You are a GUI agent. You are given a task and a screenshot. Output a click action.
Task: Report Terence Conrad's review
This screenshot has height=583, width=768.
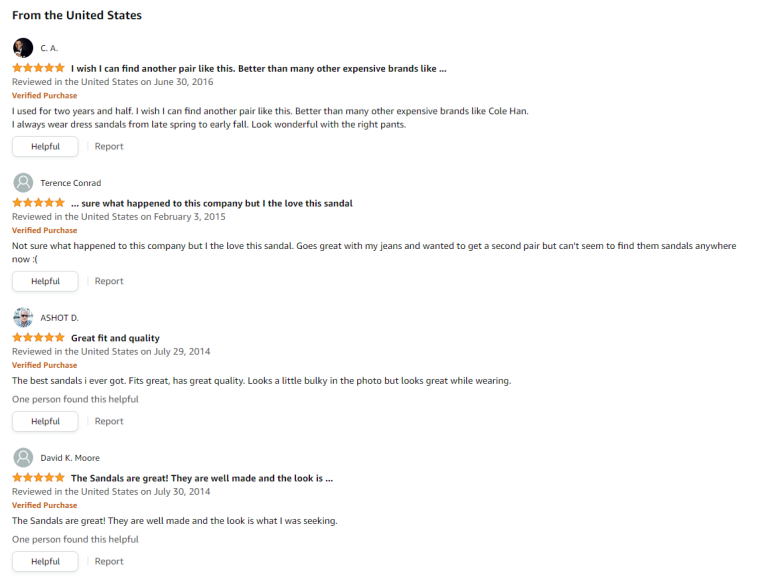pos(109,282)
